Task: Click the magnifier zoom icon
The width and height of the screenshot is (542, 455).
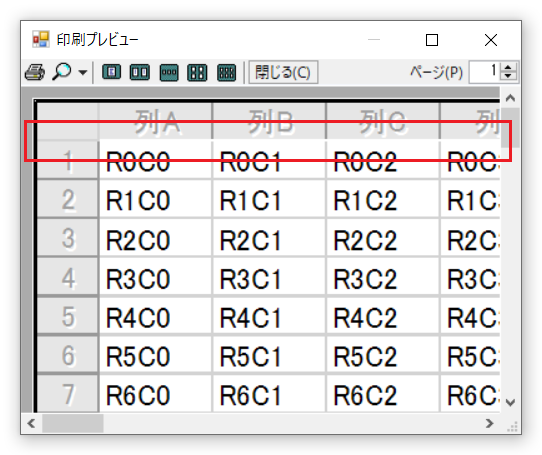Action: point(62,72)
